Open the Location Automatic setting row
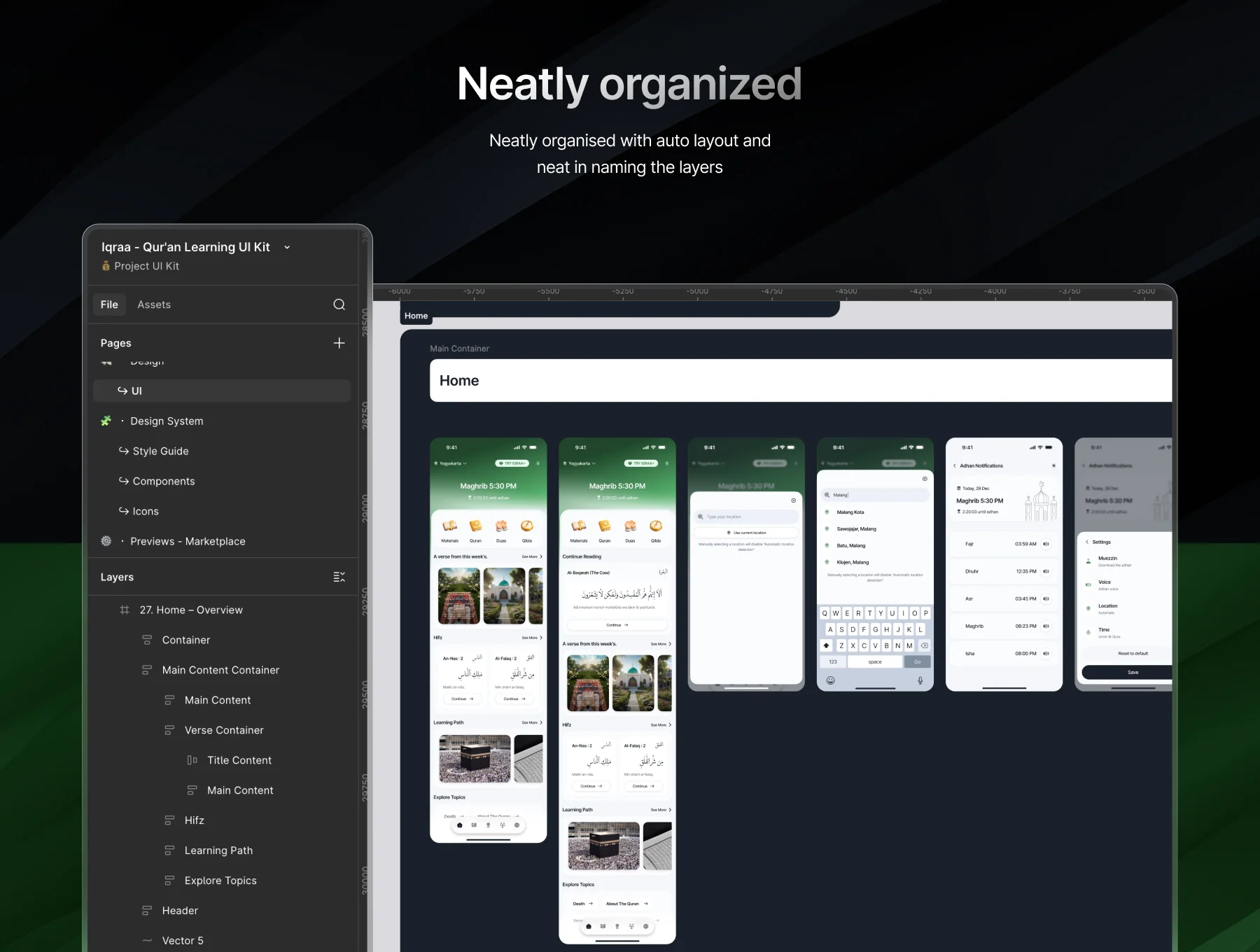Screen dimensions: 1260x952 (1127, 609)
